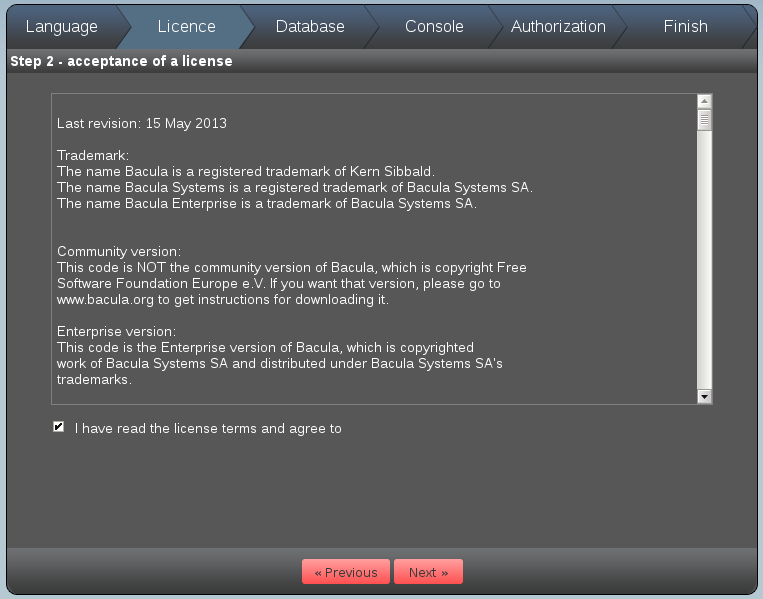Viewport: 763px width, 599px height.
Task: Jump to the Authorization step
Action: tap(558, 26)
